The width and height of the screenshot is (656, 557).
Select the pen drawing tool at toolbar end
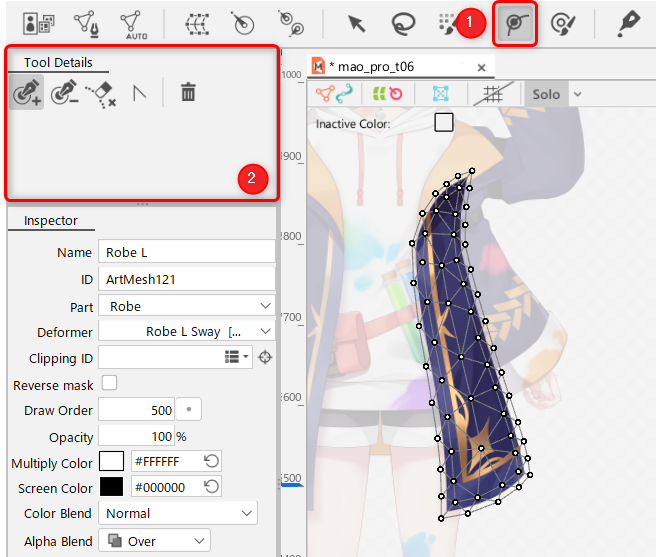coord(628,23)
